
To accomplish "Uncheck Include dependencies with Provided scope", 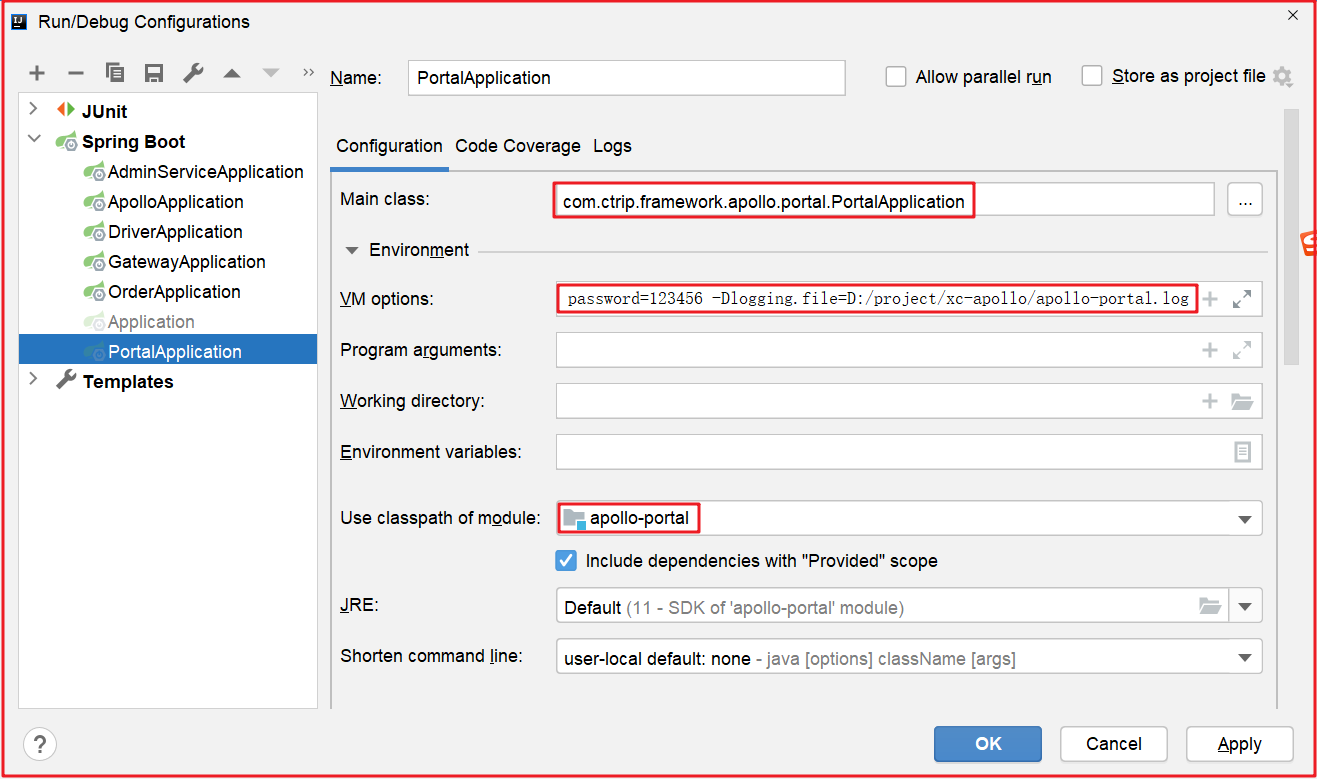I will pos(567,560).
